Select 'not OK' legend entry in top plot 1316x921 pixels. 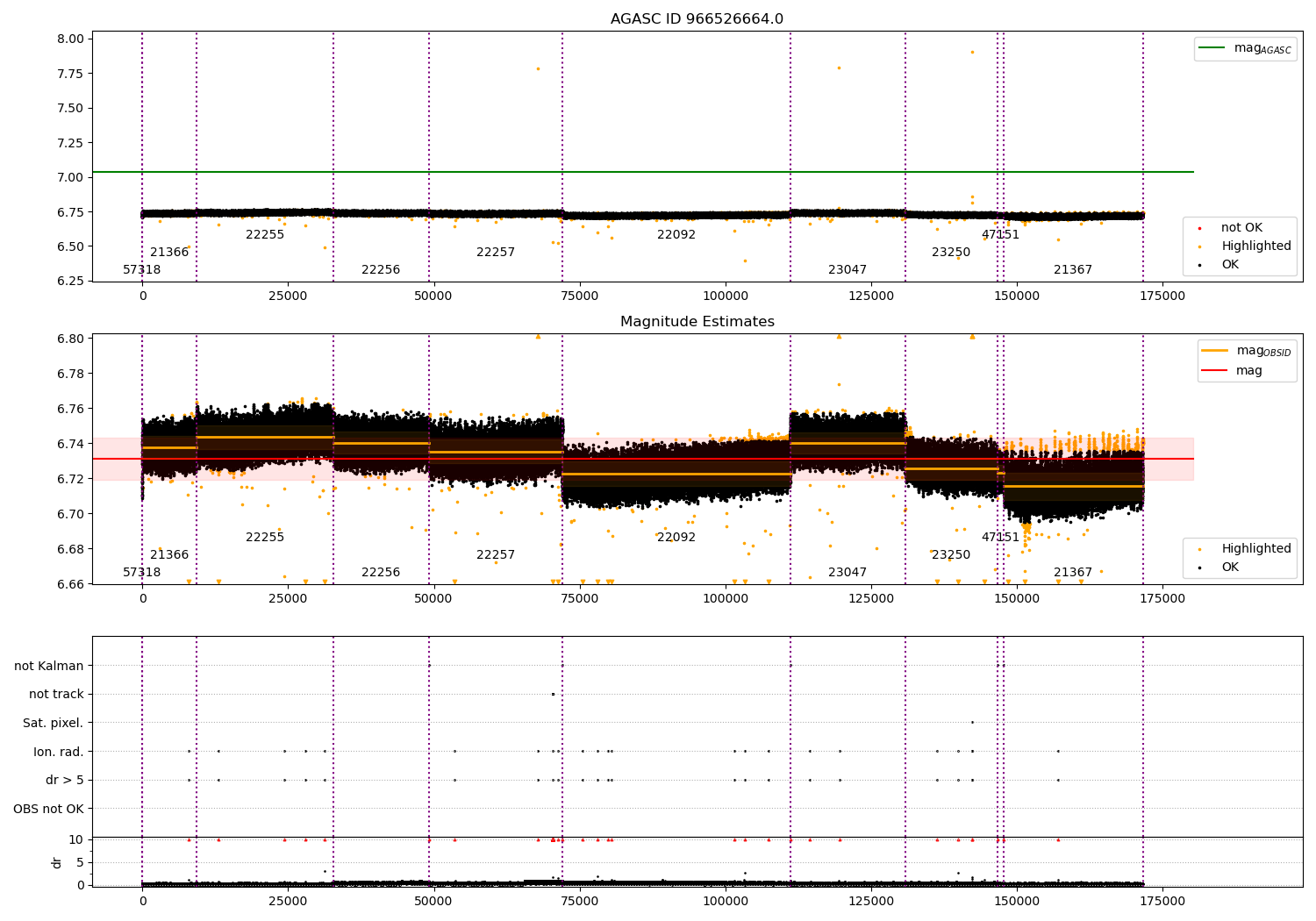click(x=1241, y=228)
